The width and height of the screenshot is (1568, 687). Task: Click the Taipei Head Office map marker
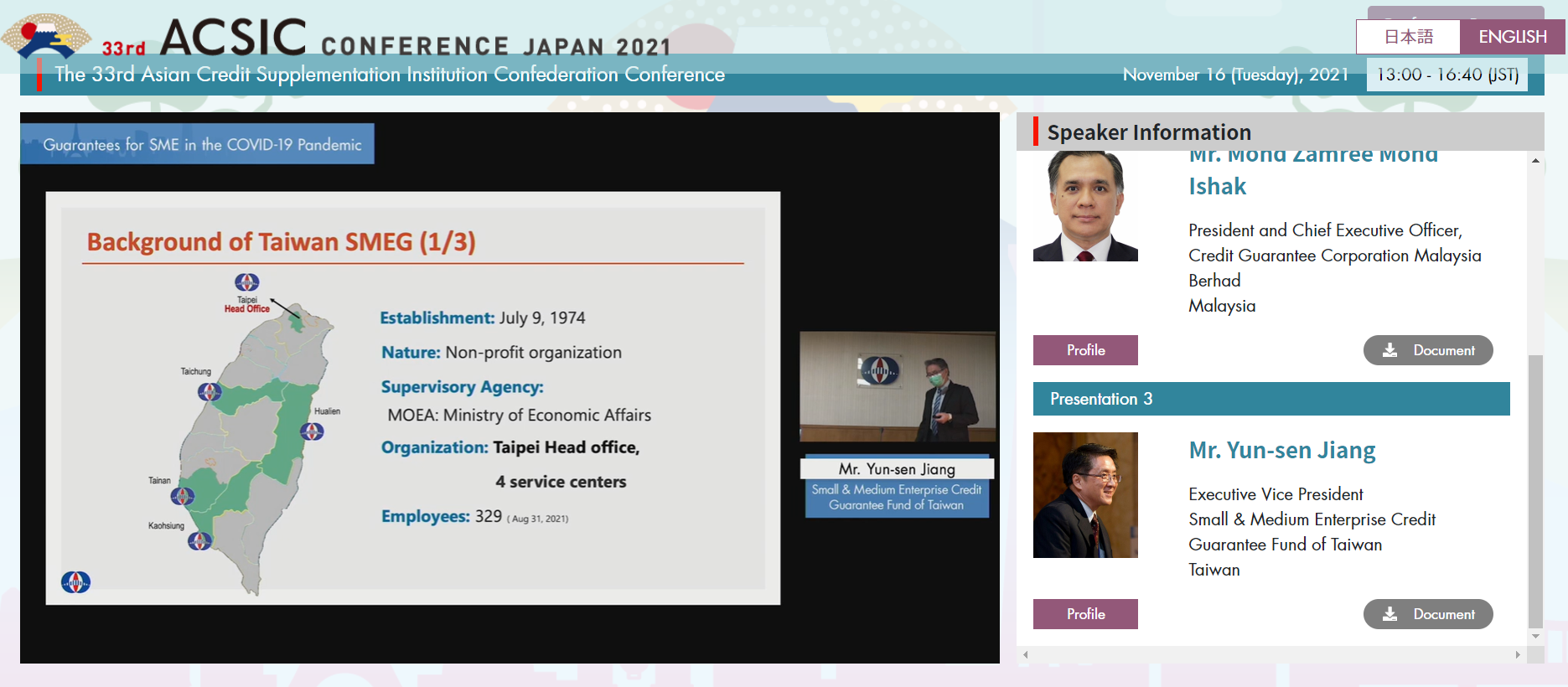[246, 282]
